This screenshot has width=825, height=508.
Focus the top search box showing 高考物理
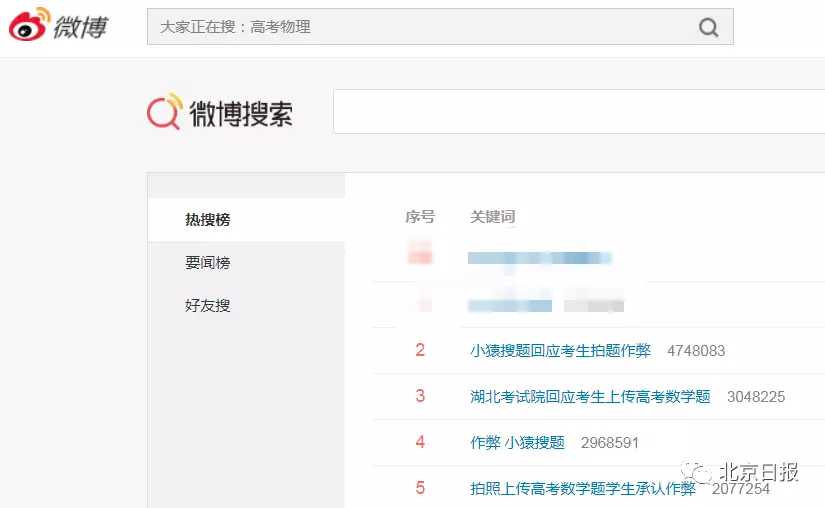420,27
